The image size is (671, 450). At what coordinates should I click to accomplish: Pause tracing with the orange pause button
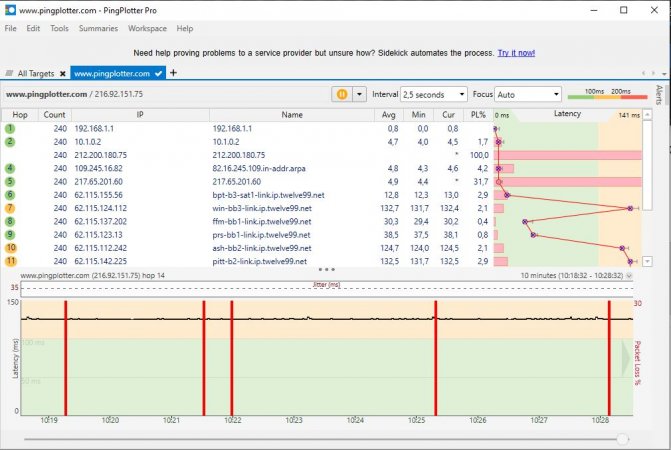342,94
